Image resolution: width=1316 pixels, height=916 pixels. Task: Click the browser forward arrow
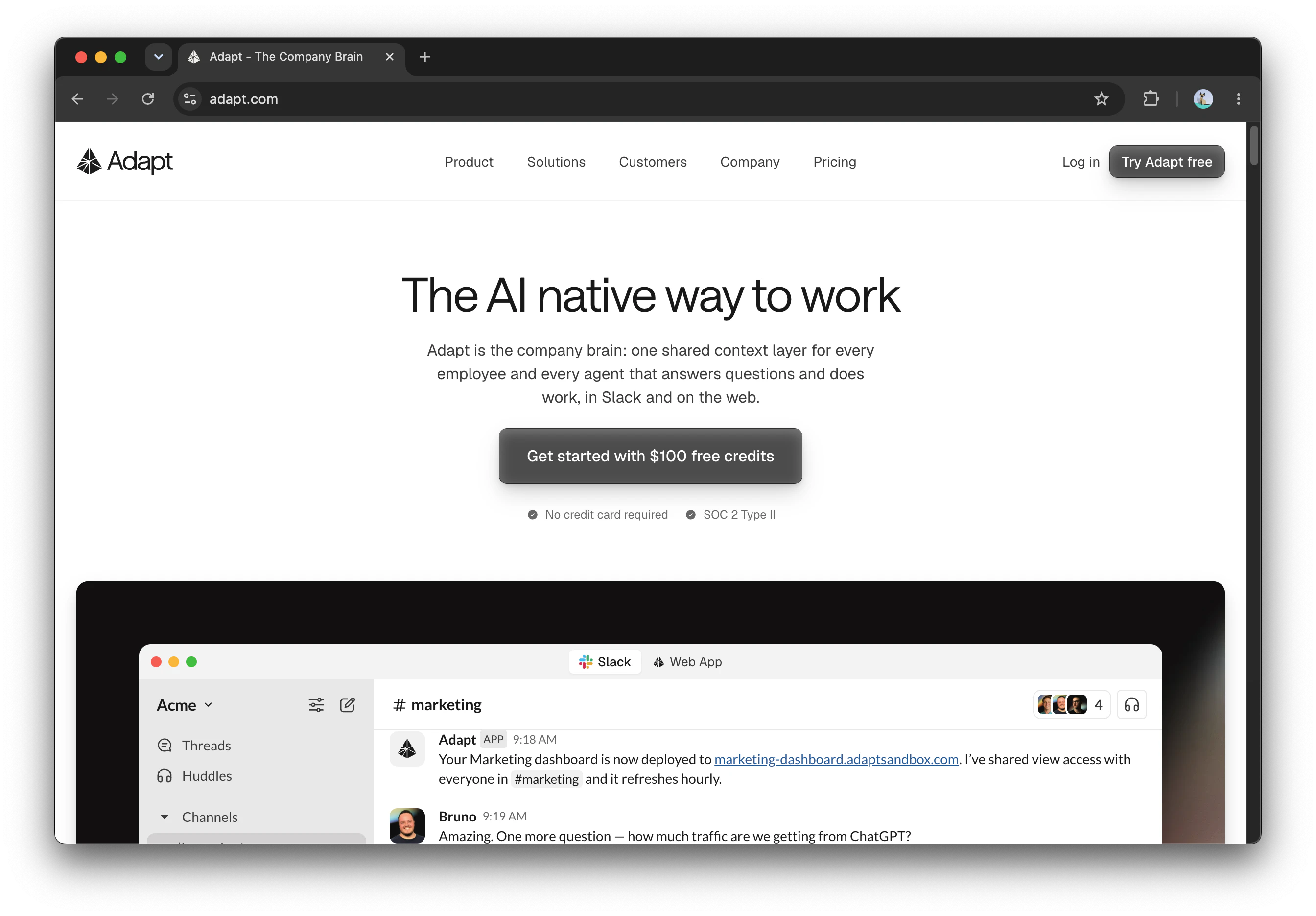point(112,99)
